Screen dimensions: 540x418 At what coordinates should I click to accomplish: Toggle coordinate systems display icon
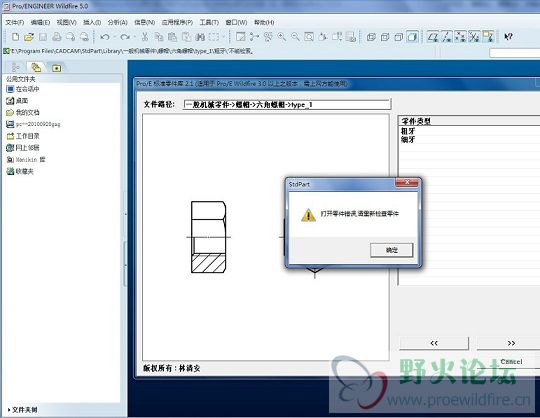(474, 36)
